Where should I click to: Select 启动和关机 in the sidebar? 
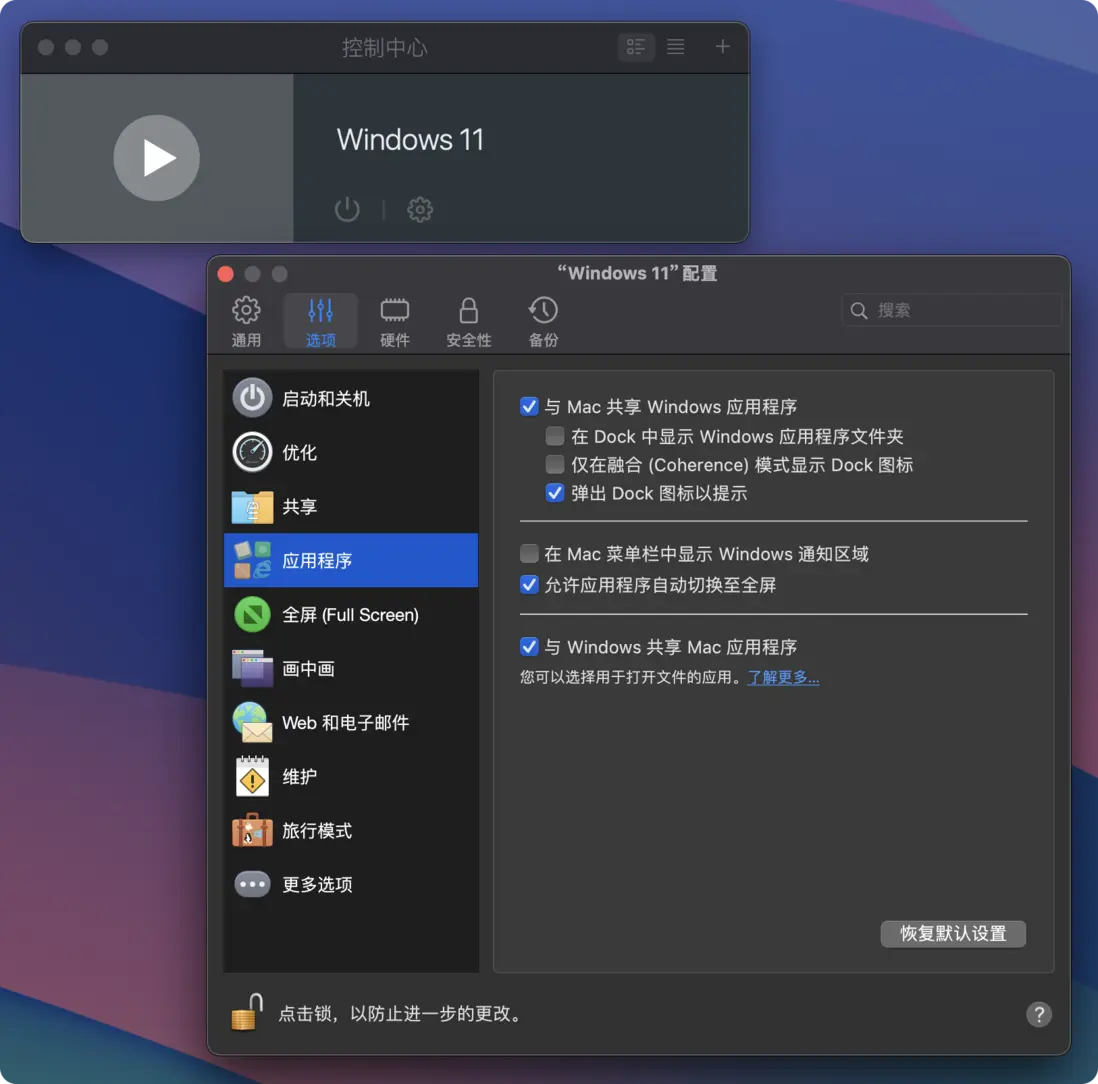click(x=351, y=398)
